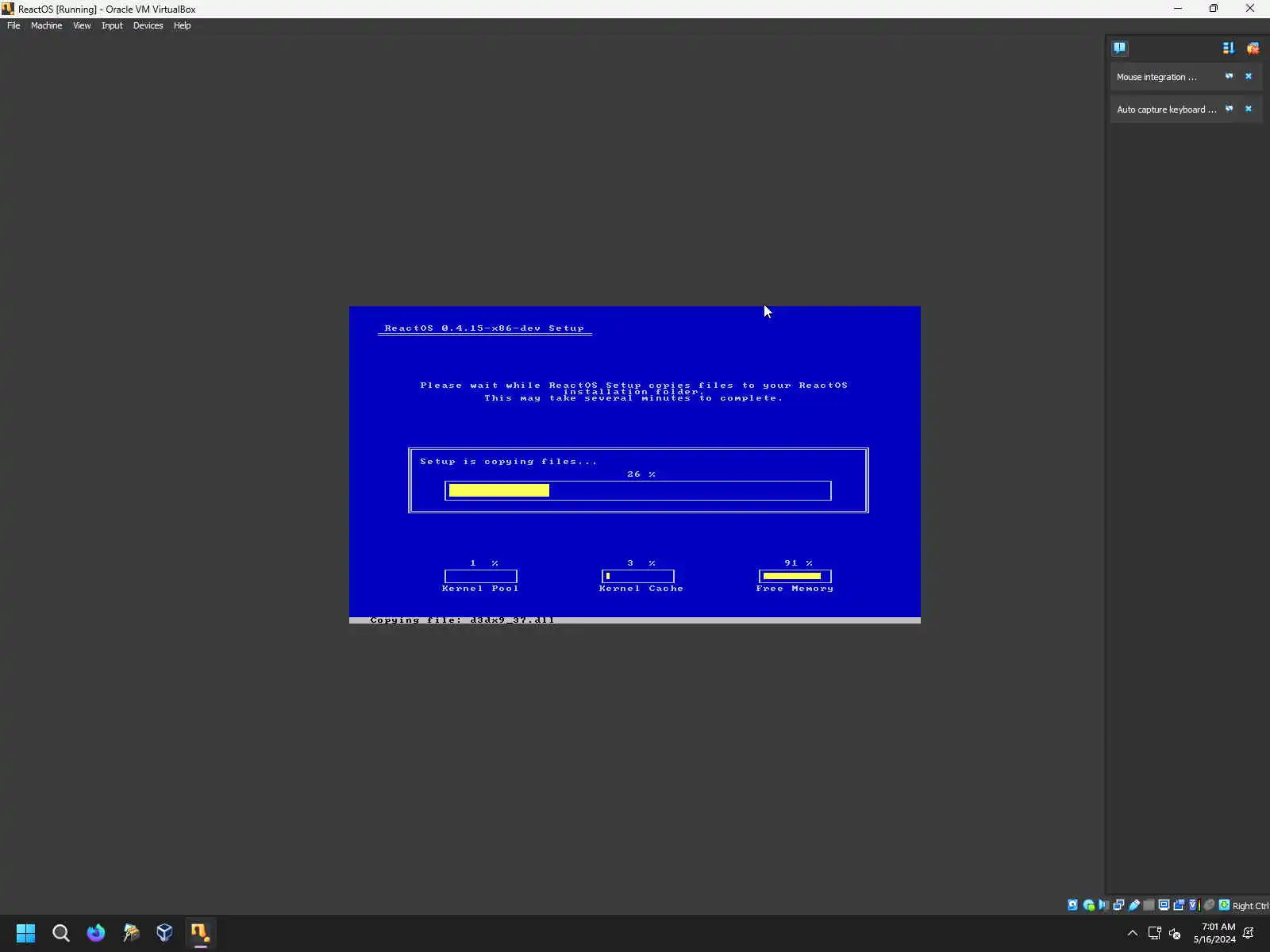Click the Right Ctrl host key label
1270x952 pixels.
pyautogui.click(x=1250, y=906)
